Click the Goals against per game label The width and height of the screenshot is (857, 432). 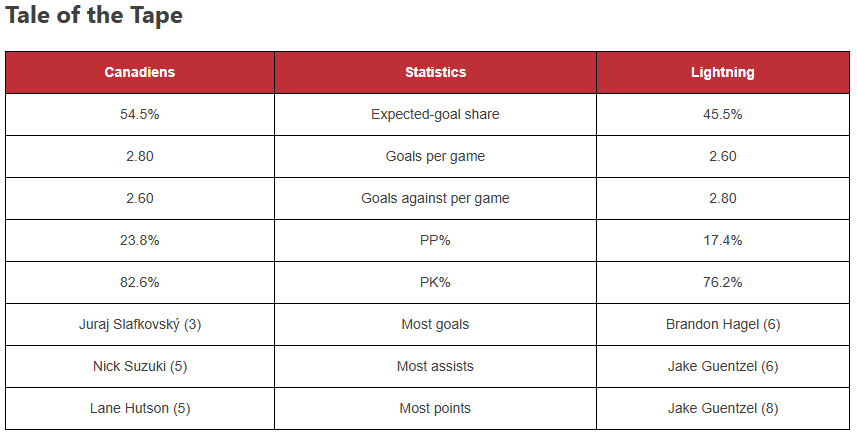[436, 199]
